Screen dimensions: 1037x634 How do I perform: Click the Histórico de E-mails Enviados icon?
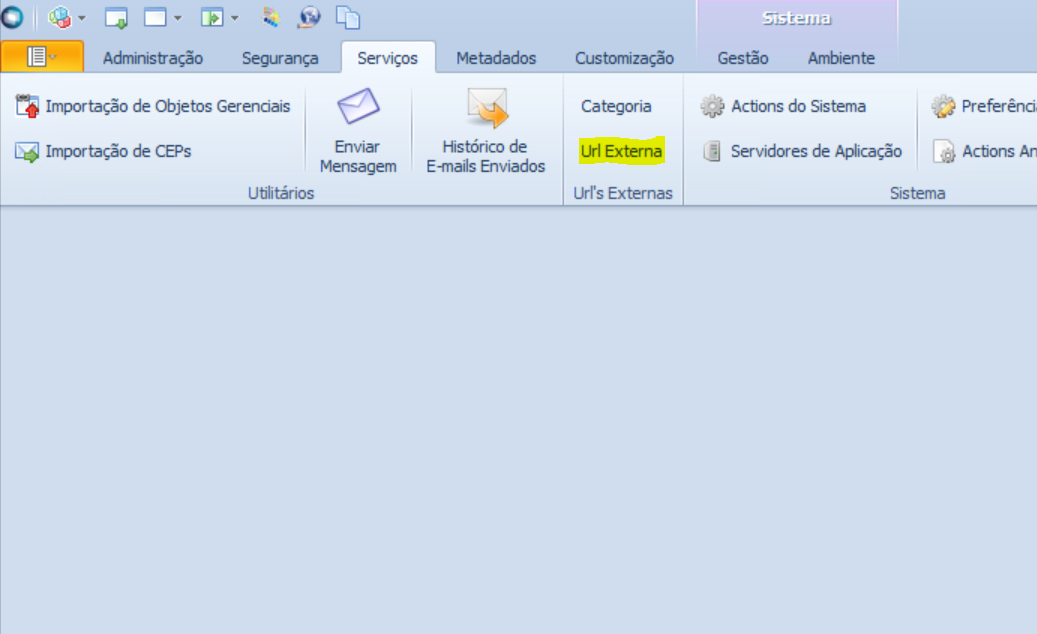pos(486,107)
